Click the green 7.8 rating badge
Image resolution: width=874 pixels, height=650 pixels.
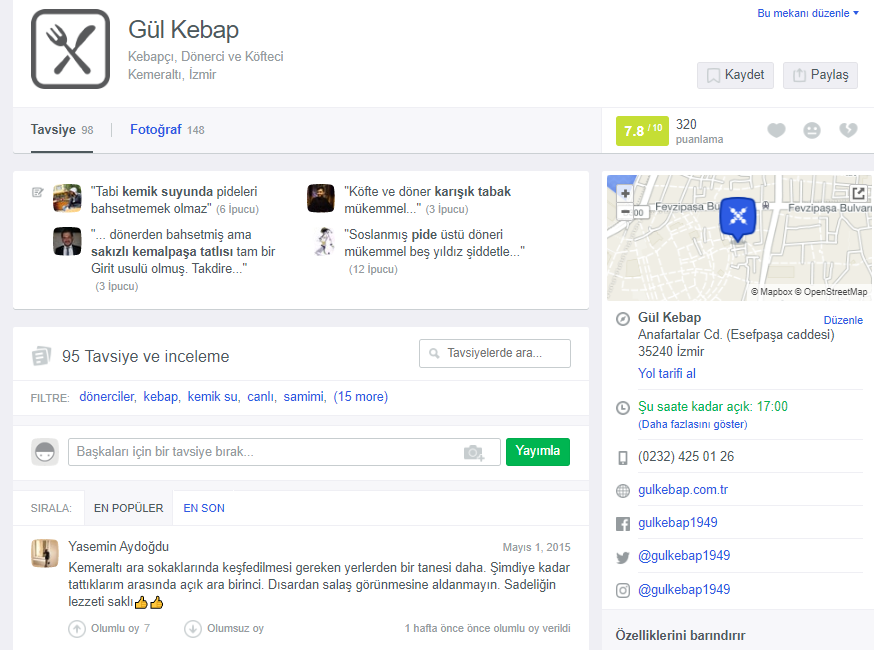tap(641, 131)
